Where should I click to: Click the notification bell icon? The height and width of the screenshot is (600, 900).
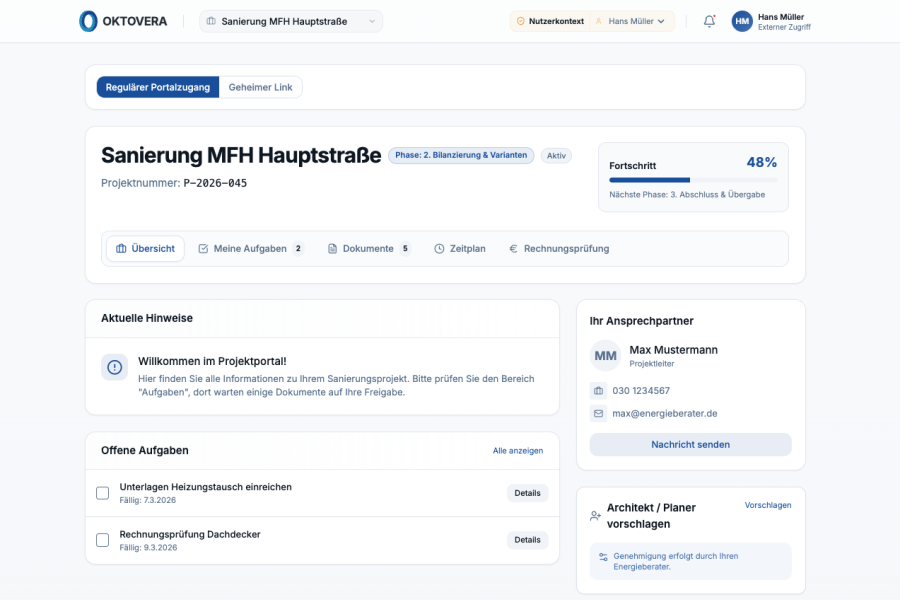pyautogui.click(x=710, y=21)
